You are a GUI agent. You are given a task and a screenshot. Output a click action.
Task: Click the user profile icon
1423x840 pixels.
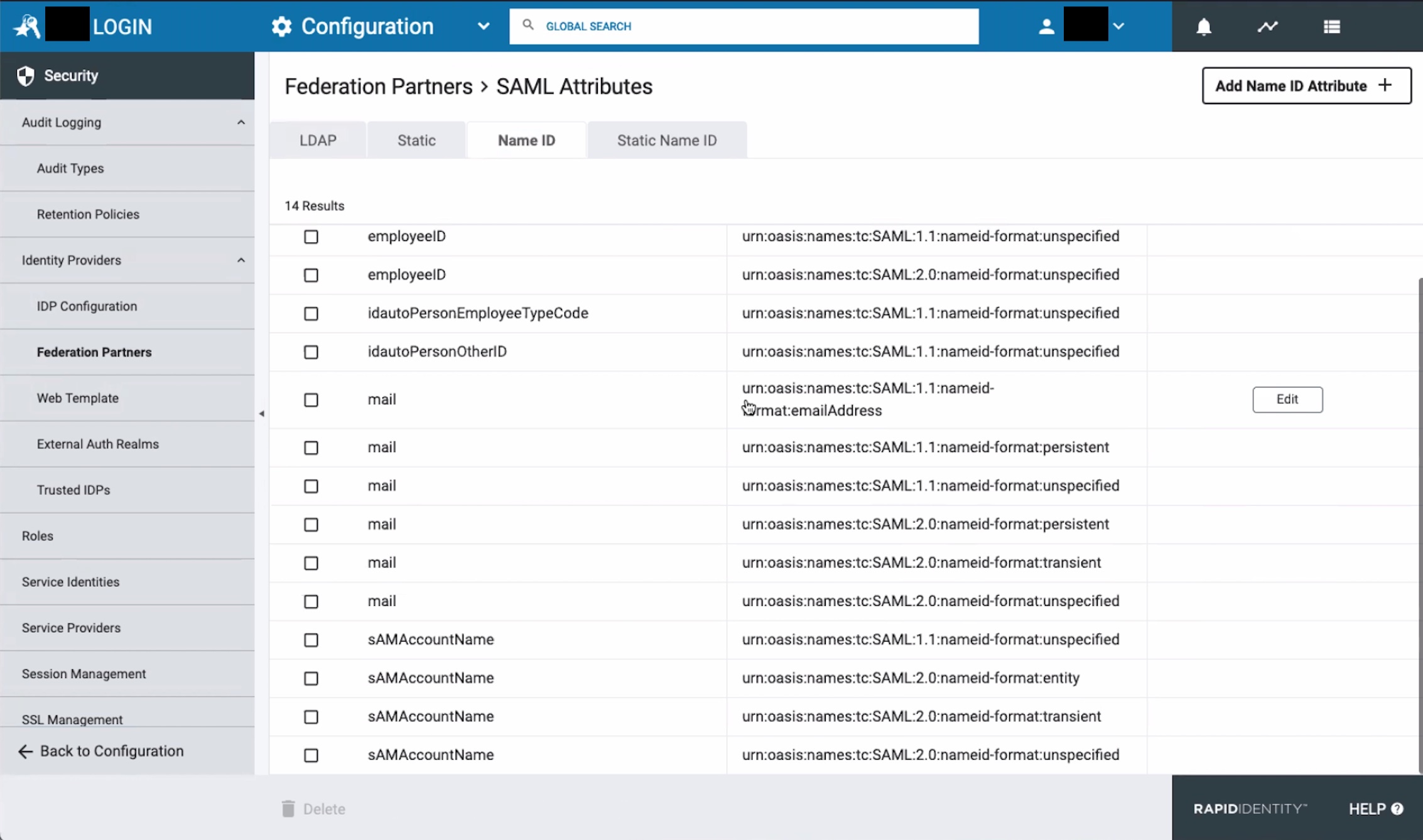(1046, 26)
